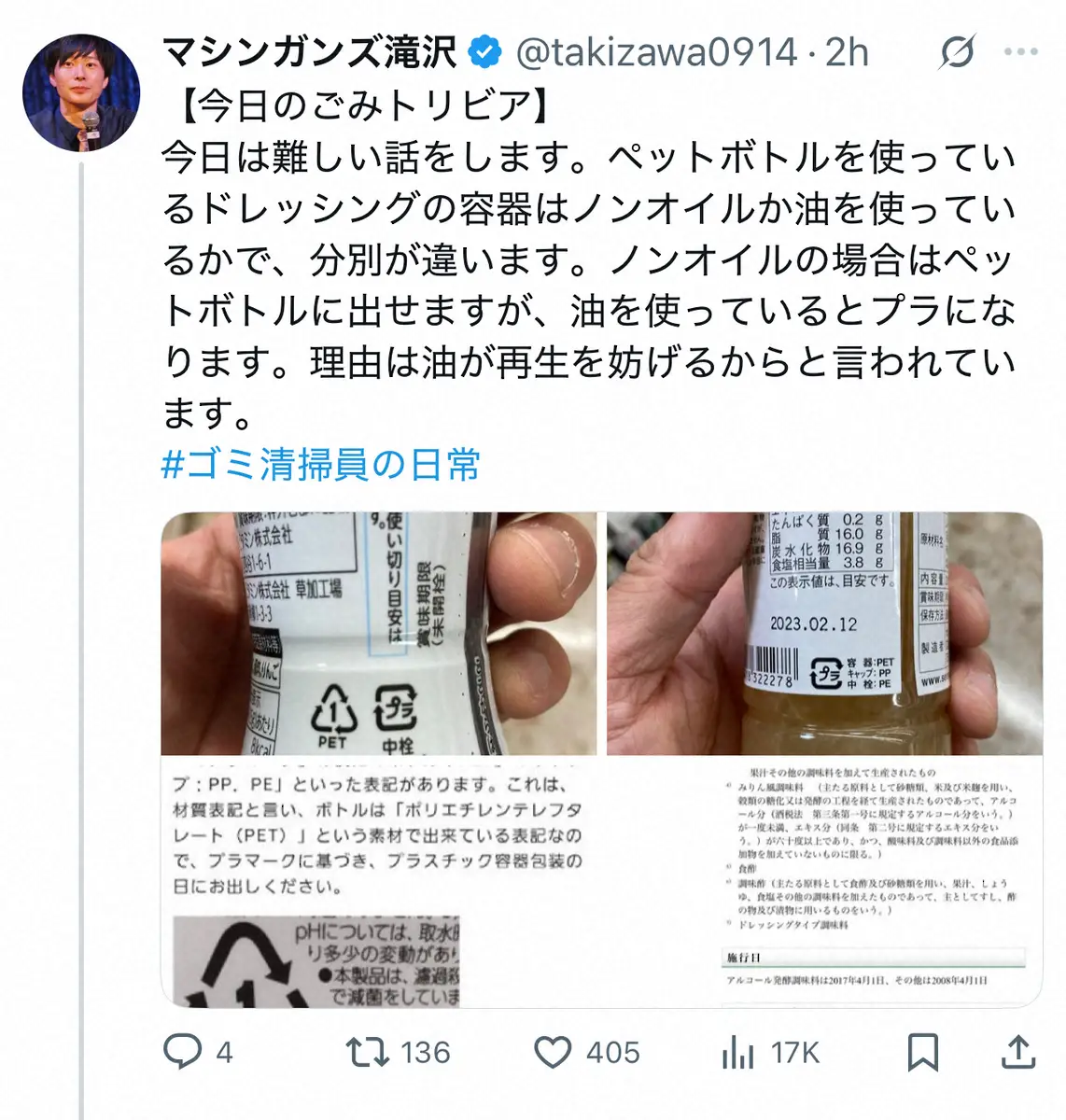Open the PET recycling mark bottle photo
Image resolution: width=1066 pixels, height=1120 pixels.
click(379, 634)
